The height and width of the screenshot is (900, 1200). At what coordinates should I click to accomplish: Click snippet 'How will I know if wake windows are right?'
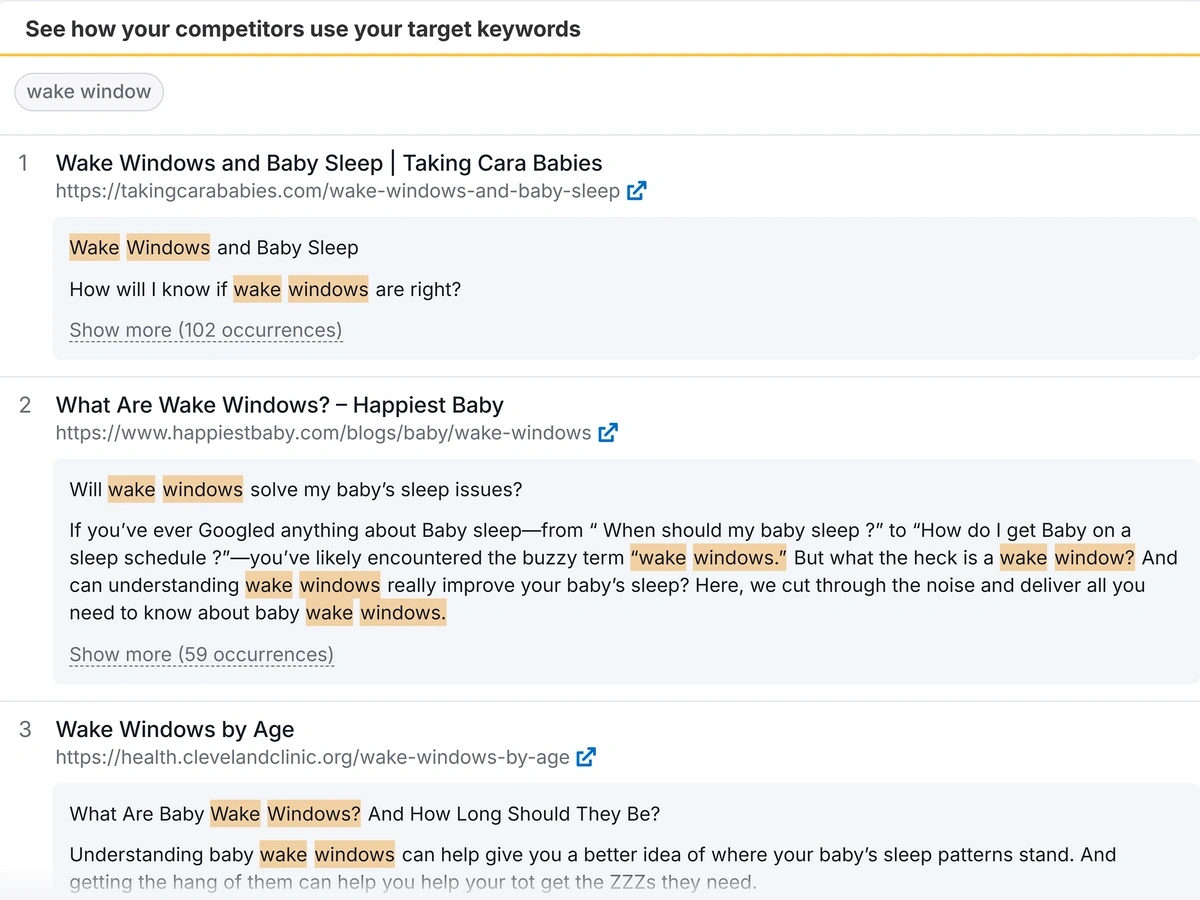pos(265,290)
